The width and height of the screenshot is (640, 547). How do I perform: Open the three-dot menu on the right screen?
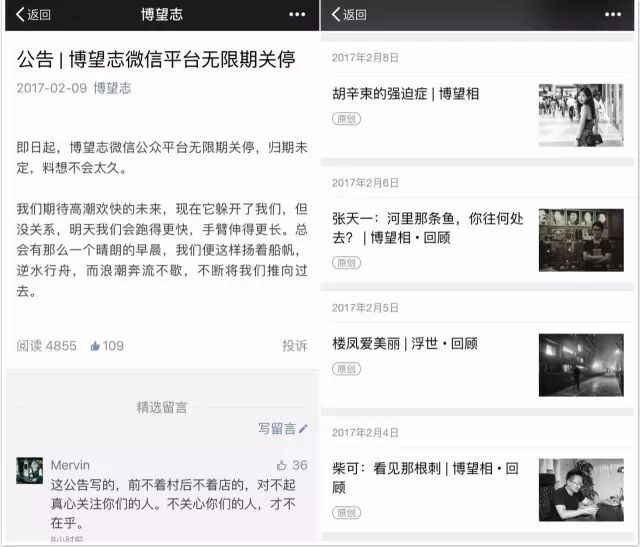pos(613,15)
